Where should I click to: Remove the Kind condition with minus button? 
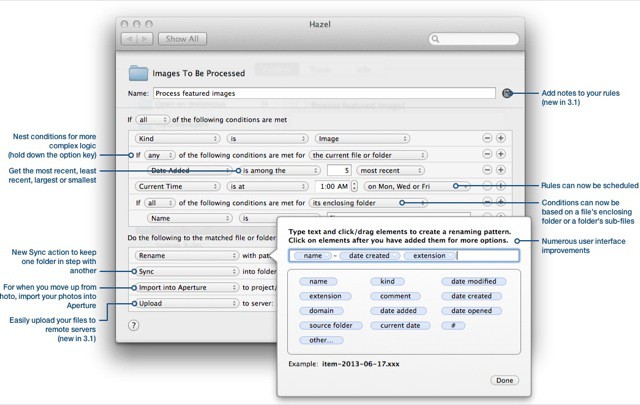point(486,139)
